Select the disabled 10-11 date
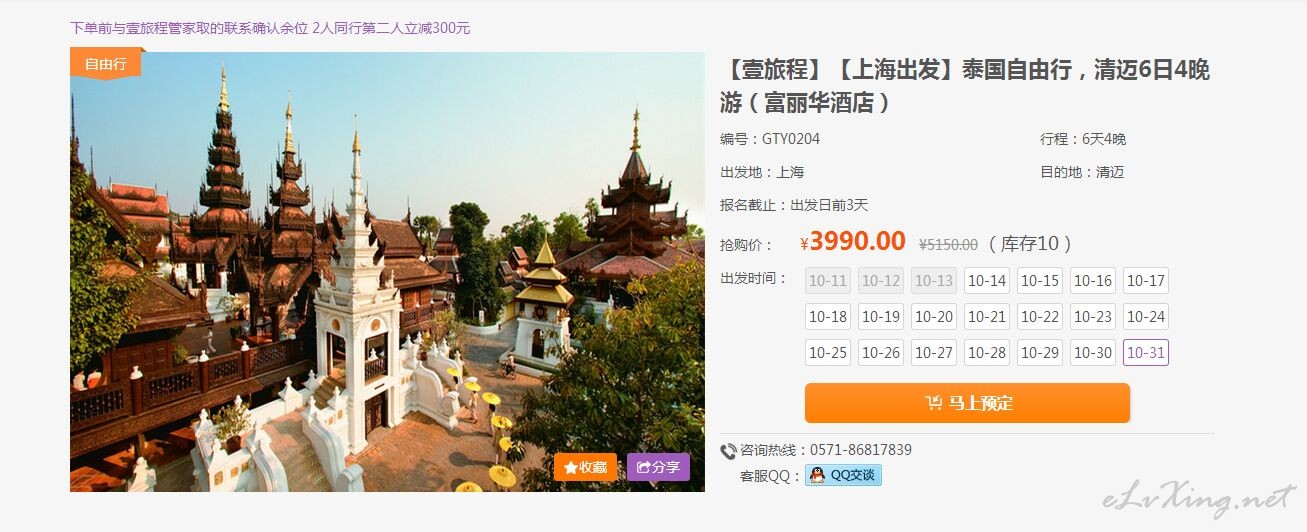Image resolution: width=1307 pixels, height=532 pixels. 828,281
